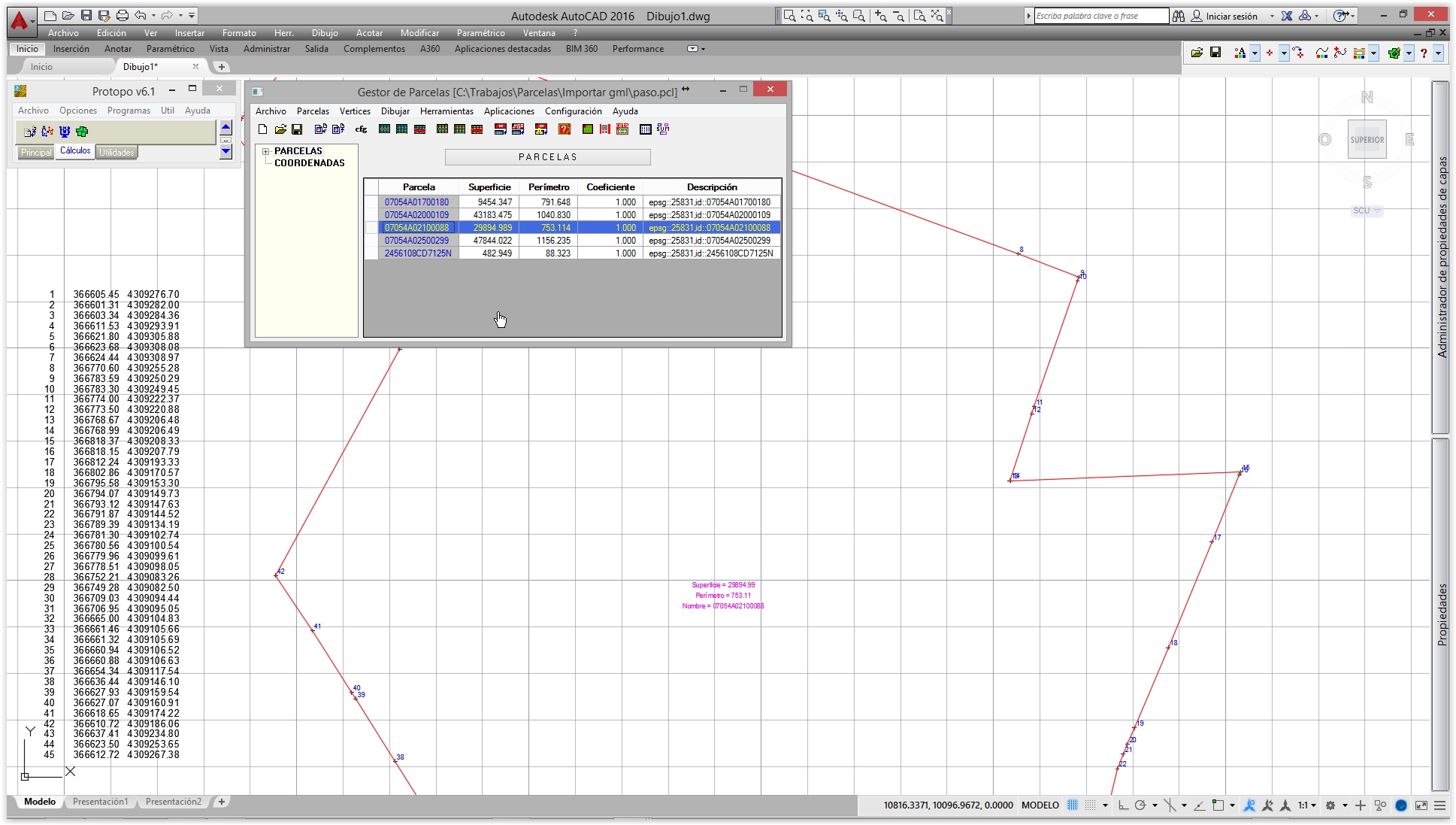Open the Parcelas menu in Gestor de Parcelas
Screen dimensions: 1456x825
click(x=313, y=111)
